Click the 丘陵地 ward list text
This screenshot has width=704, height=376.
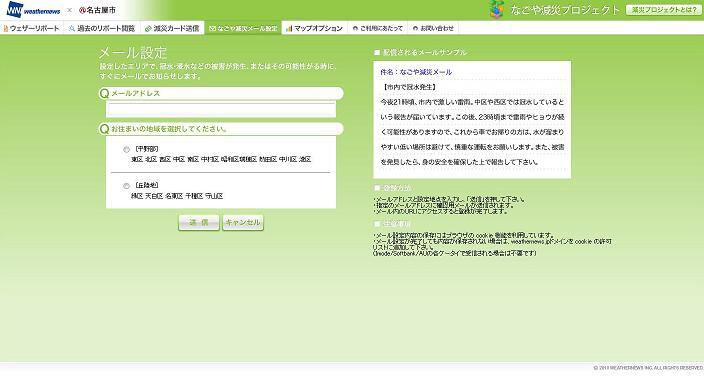coord(177,196)
